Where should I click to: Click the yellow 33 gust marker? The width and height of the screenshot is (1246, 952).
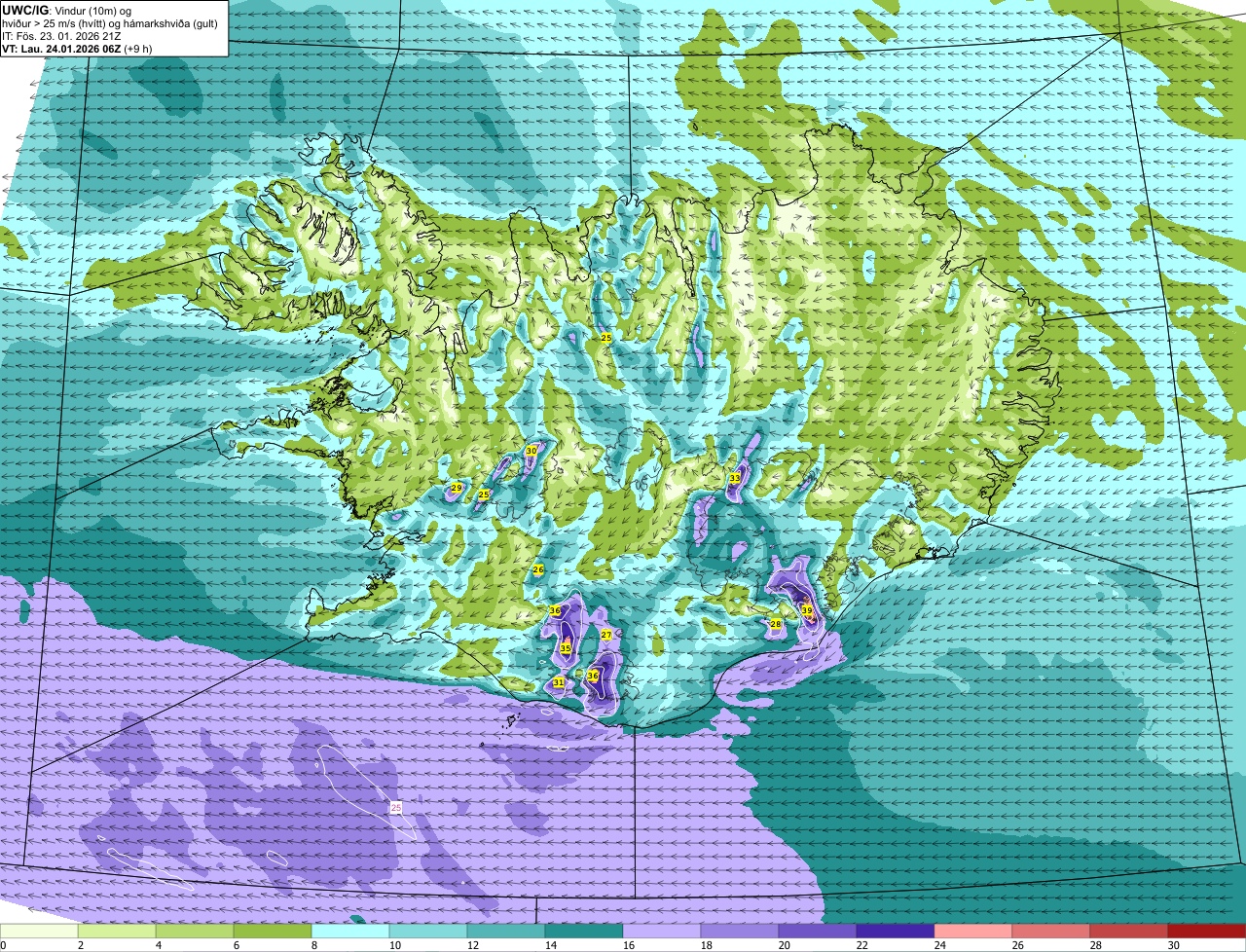pos(735,478)
